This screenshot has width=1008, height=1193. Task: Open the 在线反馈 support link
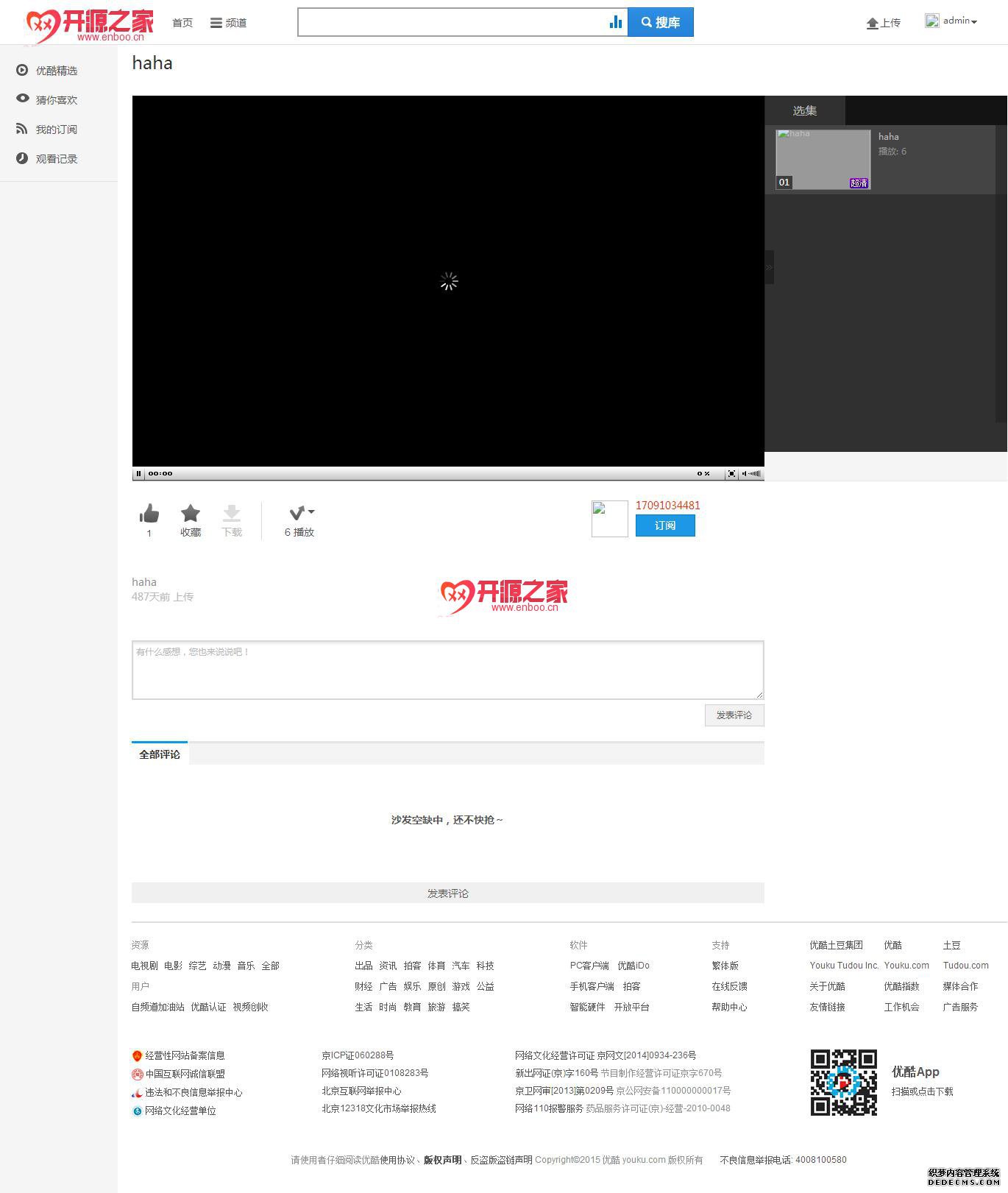coord(729,986)
